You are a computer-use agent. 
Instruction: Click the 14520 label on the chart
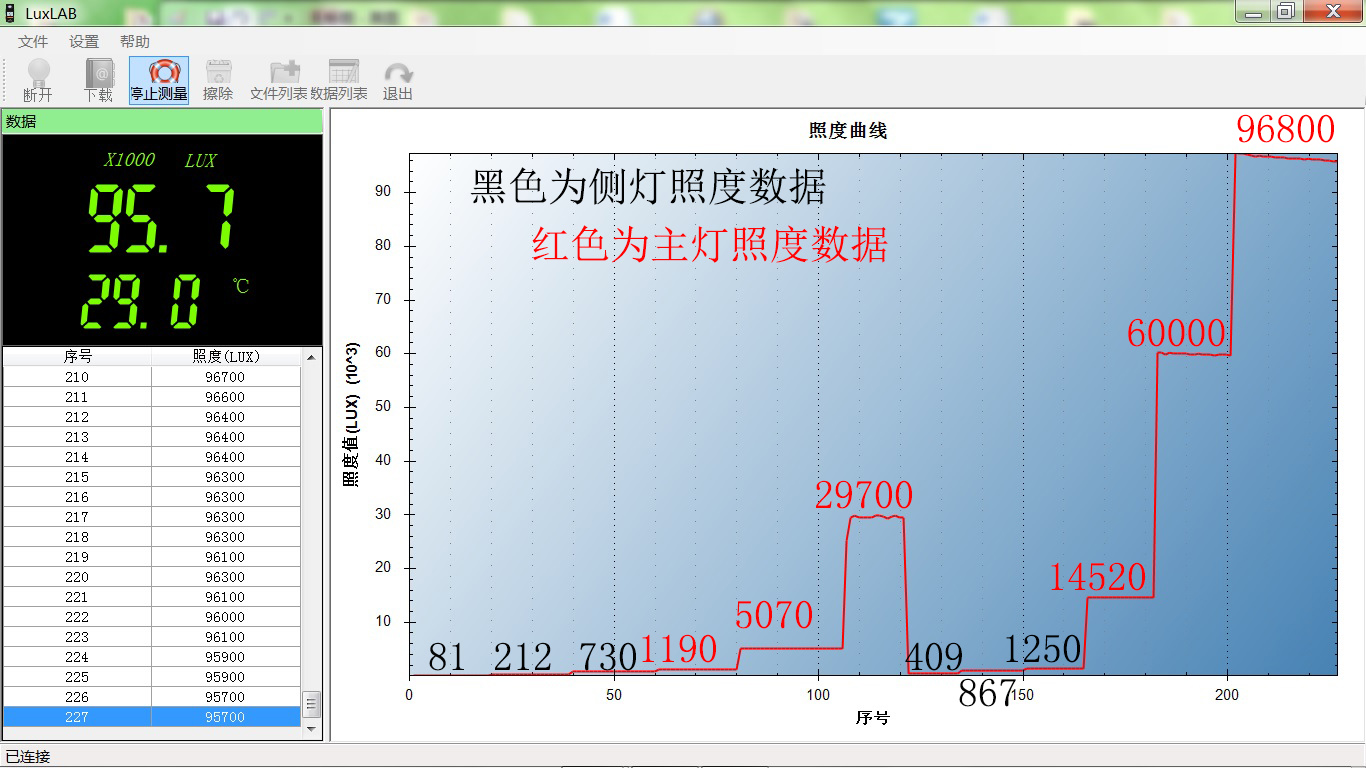[1097, 577]
